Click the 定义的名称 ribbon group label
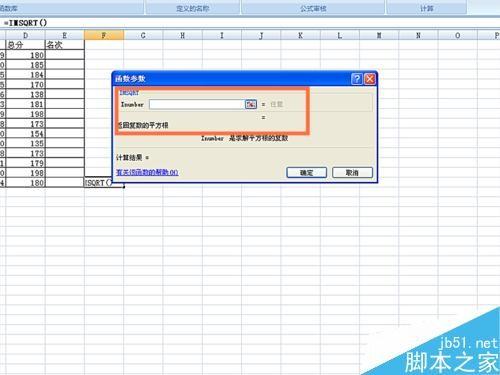This screenshot has width=500, height=375. pos(193,8)
